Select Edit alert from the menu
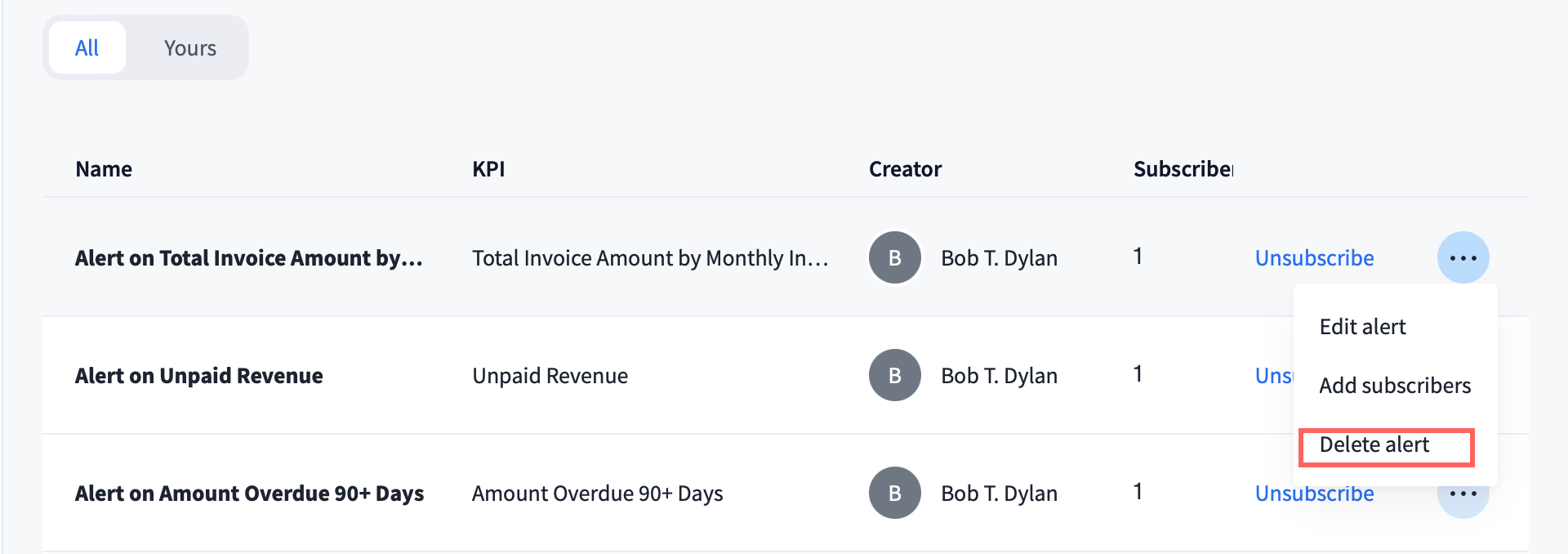 tap(1362, 327)
